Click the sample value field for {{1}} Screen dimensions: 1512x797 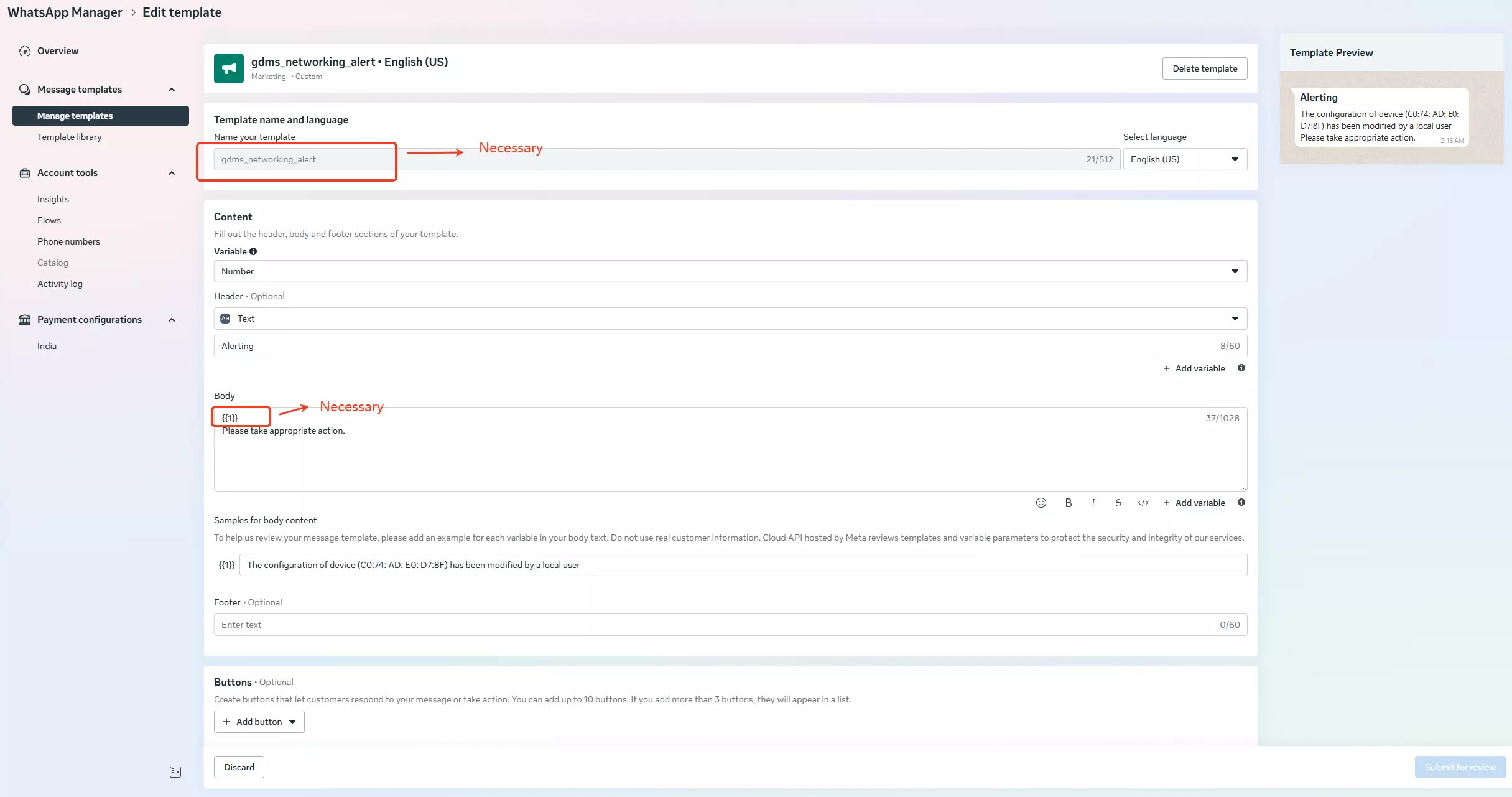743,565
